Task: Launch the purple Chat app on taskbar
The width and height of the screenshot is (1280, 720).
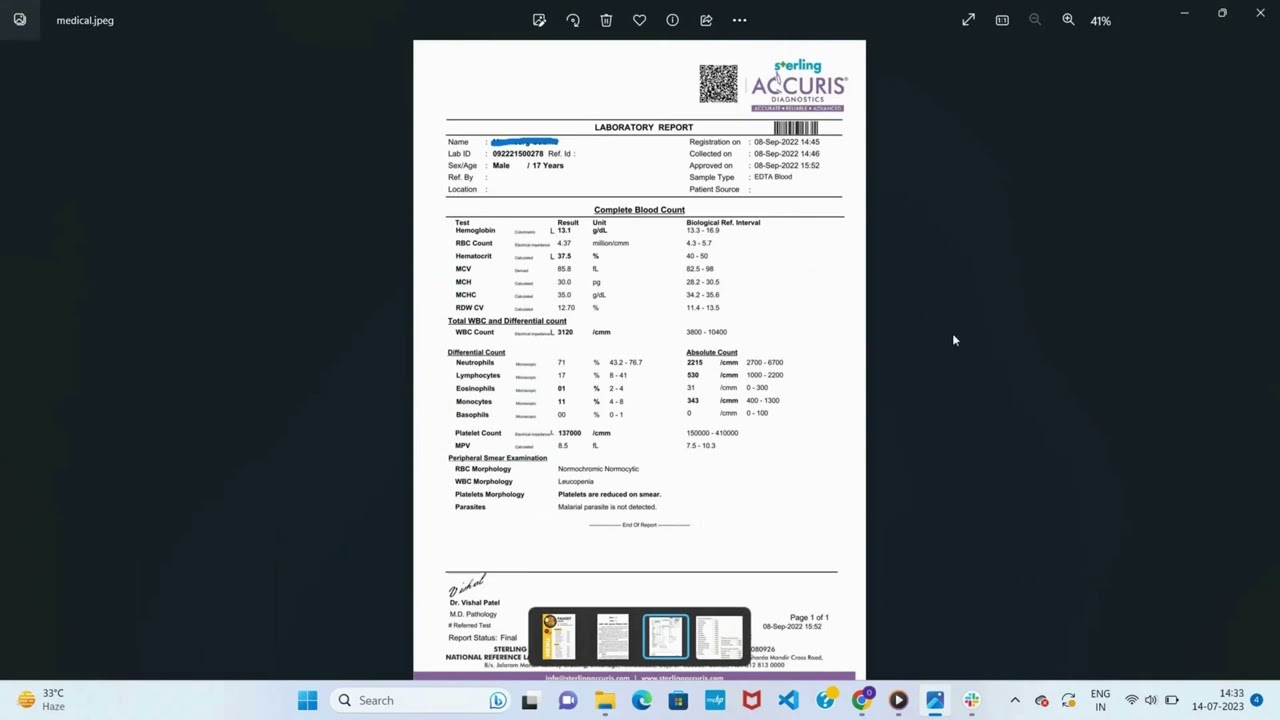Action: point(568,700)
